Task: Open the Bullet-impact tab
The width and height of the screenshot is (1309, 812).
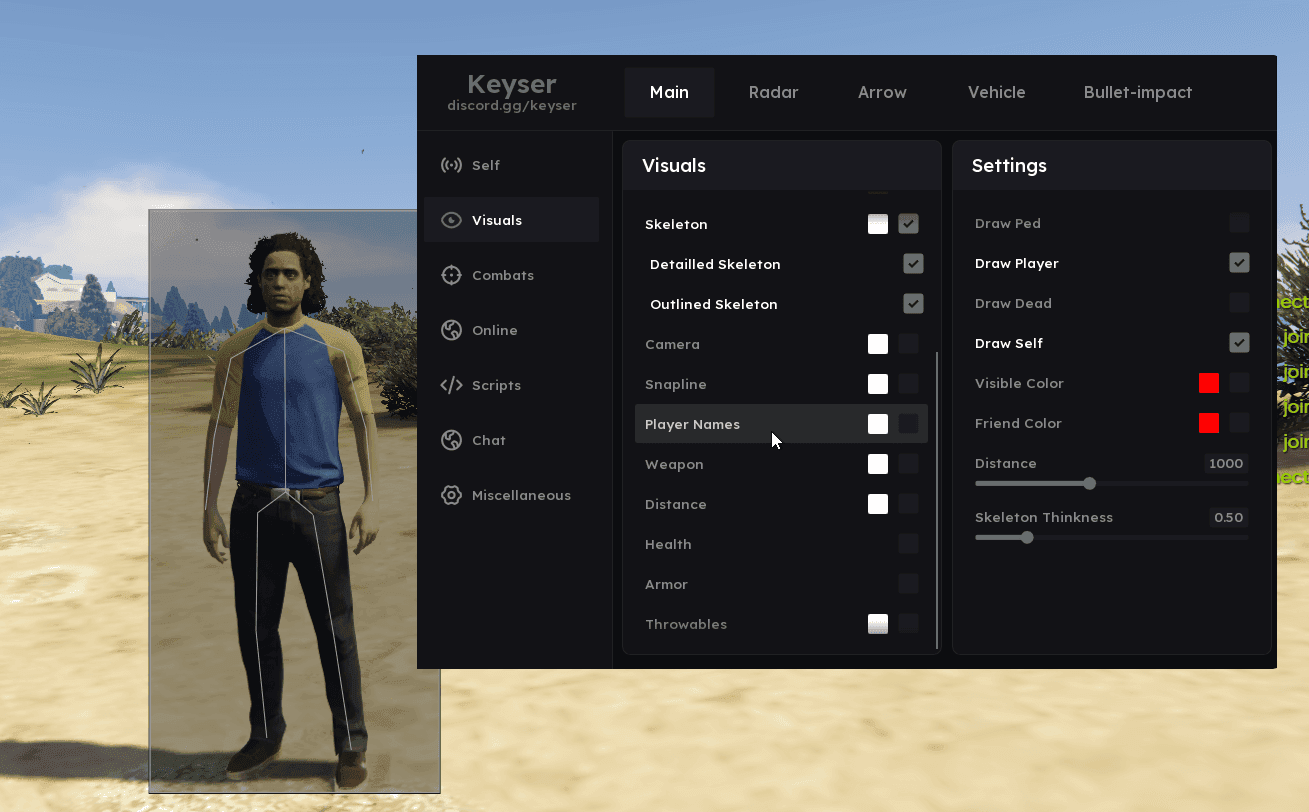Action: click(1137, 92)
